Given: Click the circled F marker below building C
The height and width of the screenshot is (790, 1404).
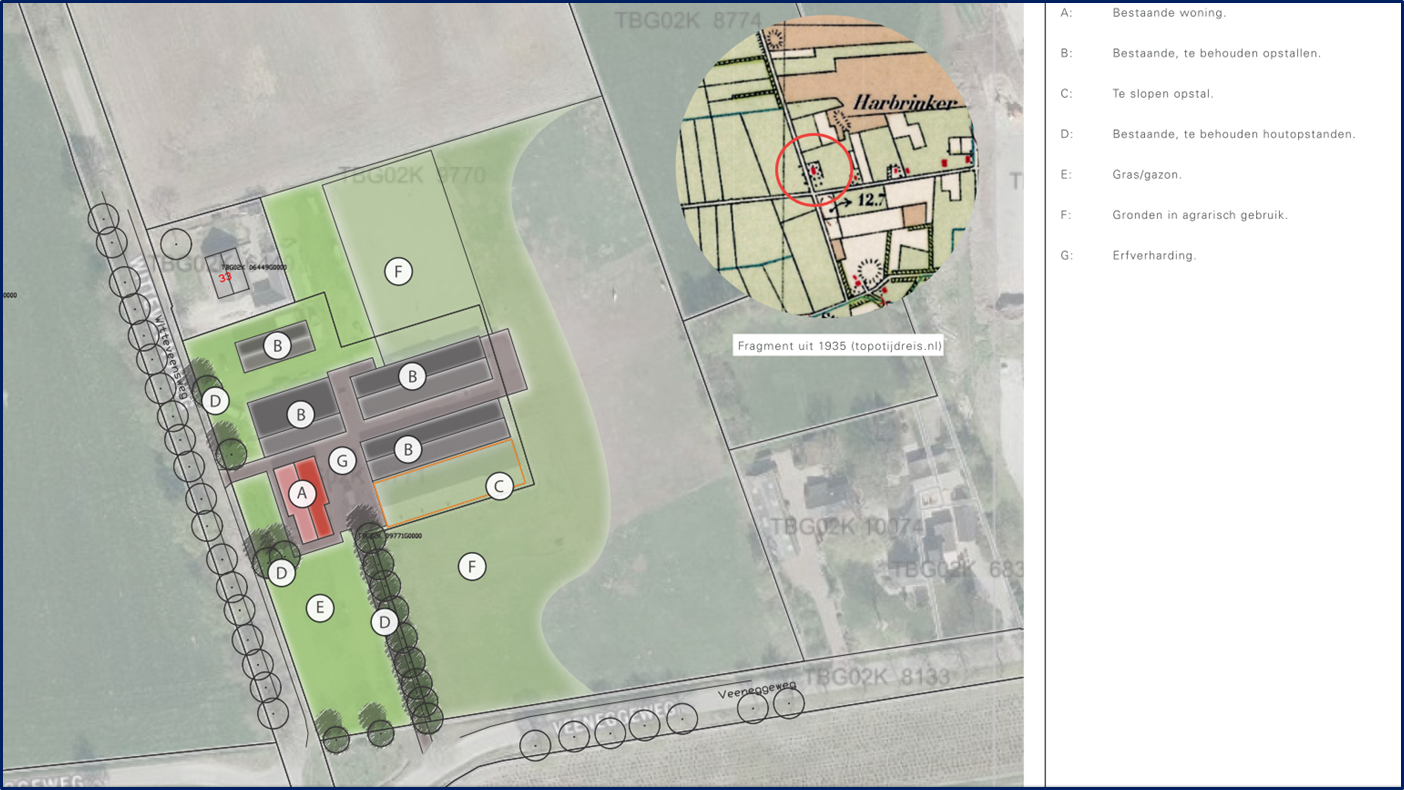Looking at the screenshot, I should pyautogui.click(x=472, y=567).
